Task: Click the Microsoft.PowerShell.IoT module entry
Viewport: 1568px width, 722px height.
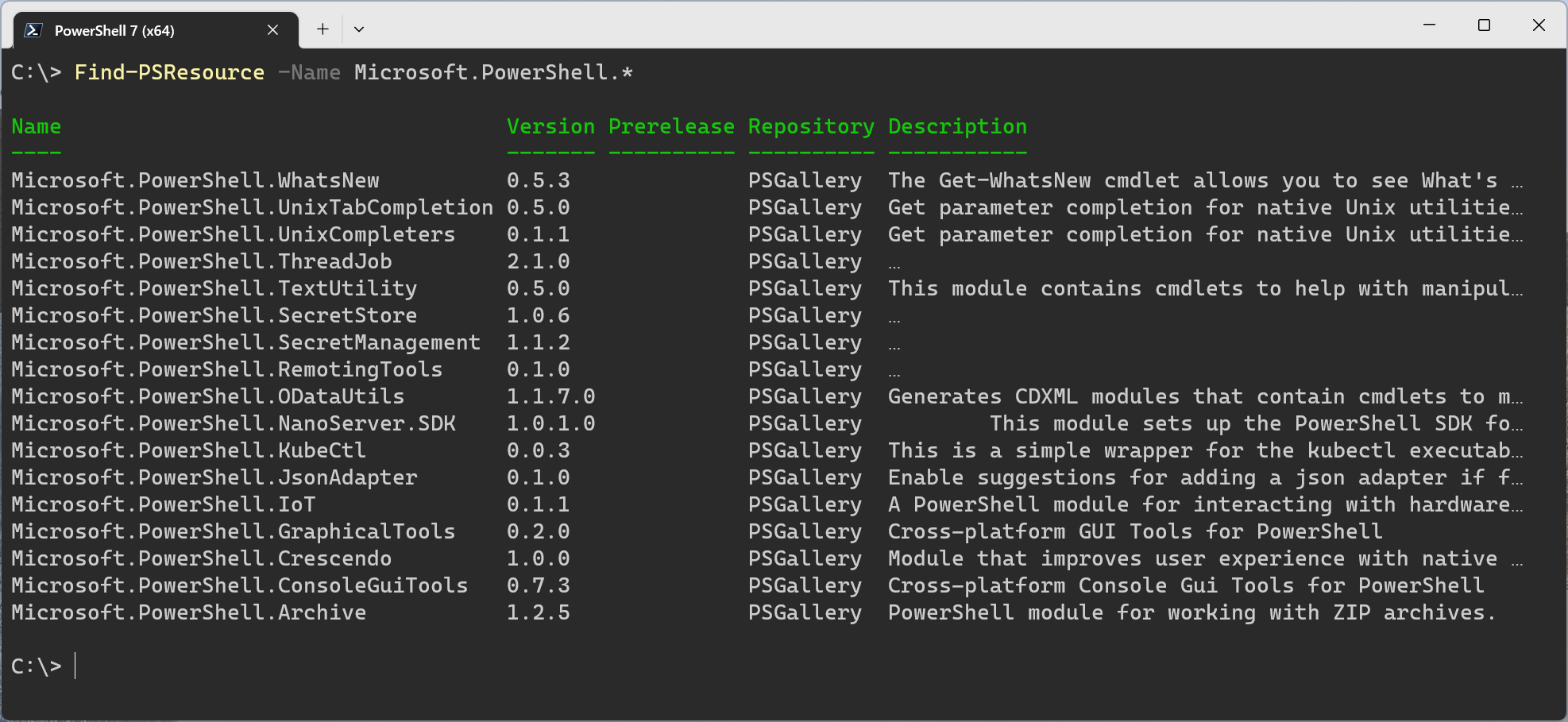Action: [x=162, y=504]
